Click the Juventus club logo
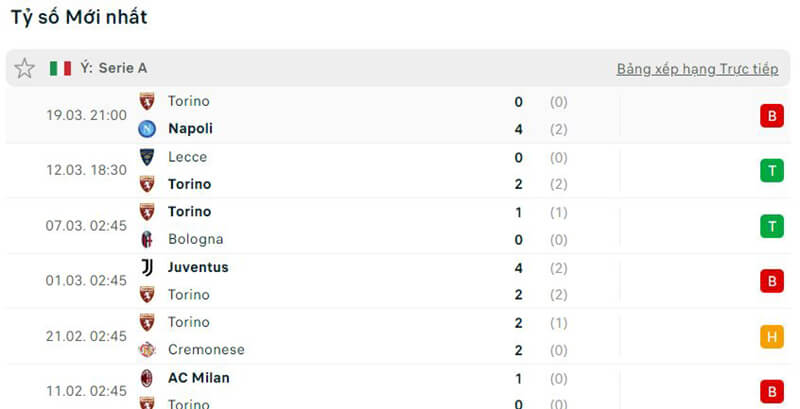 point(147,268)
